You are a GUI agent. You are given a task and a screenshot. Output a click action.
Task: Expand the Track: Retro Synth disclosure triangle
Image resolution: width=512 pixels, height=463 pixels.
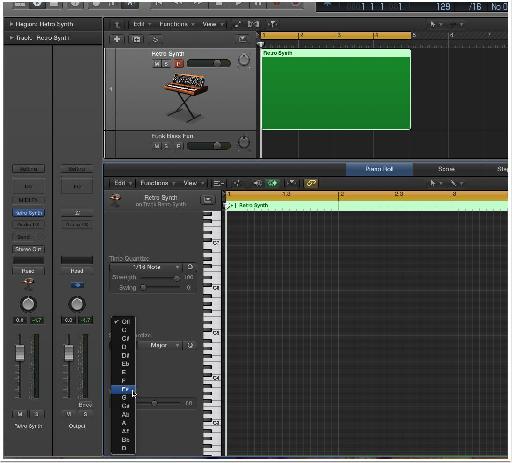point(12,38)
